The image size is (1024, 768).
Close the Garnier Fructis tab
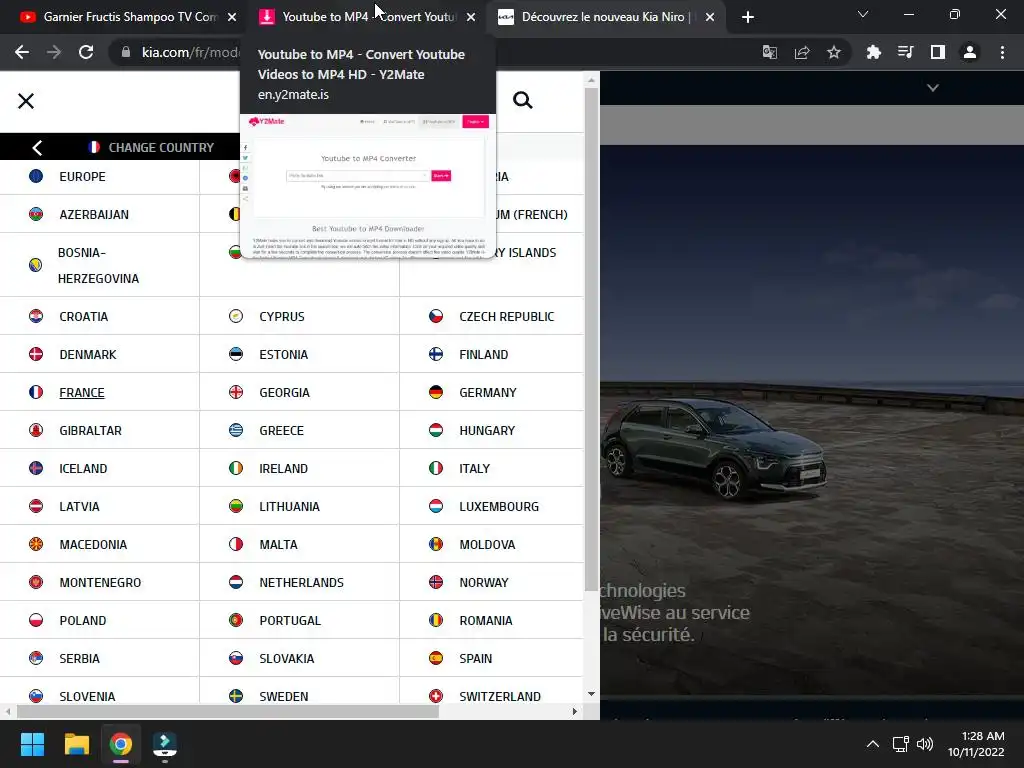(x=232, y=17)
